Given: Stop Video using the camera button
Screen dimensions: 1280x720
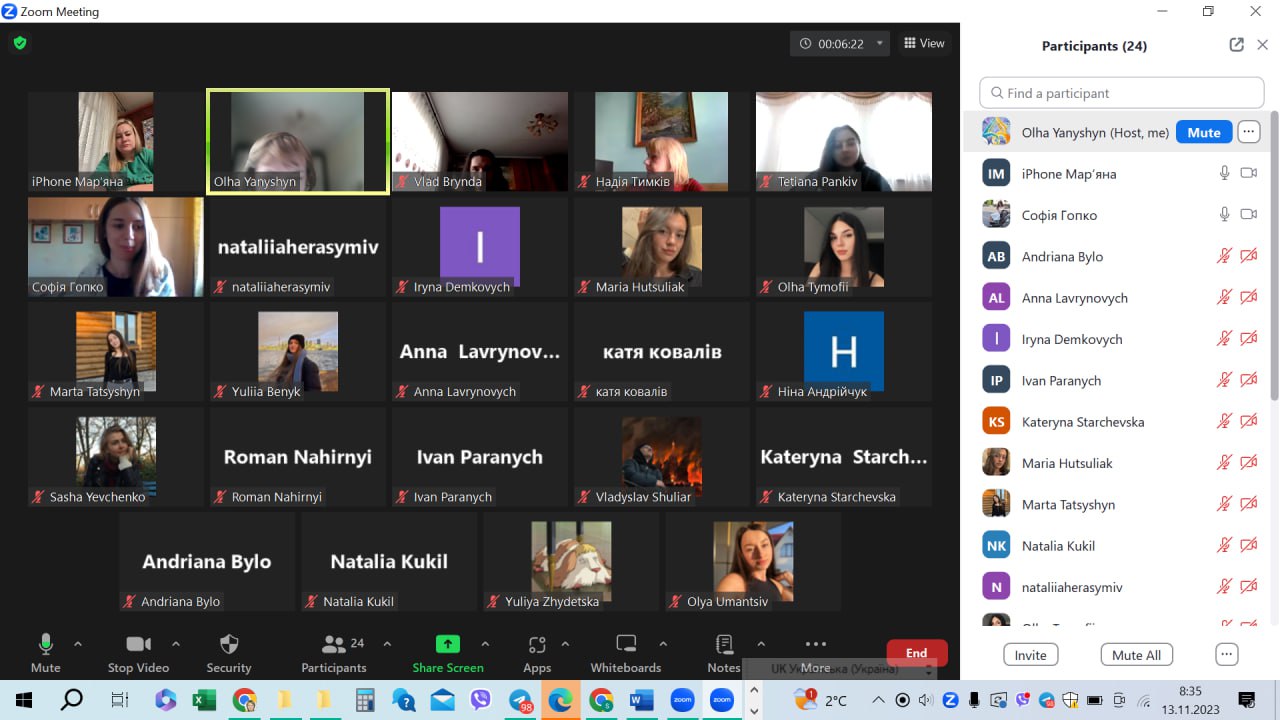Looking at the screenshot, I should click(138, 644).
